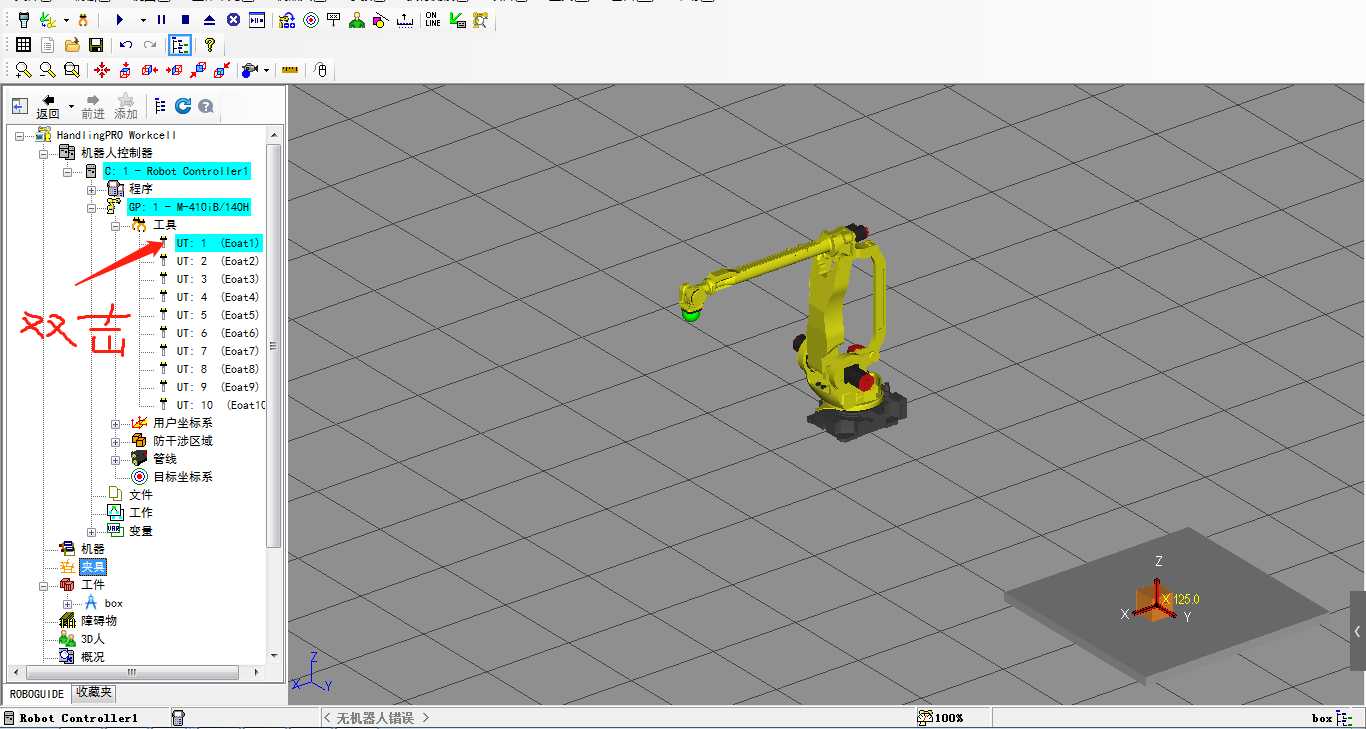This screenshot has height=729, width=1366.
Task: Open the camera view dropdown arrow
Action: (266, 70)
